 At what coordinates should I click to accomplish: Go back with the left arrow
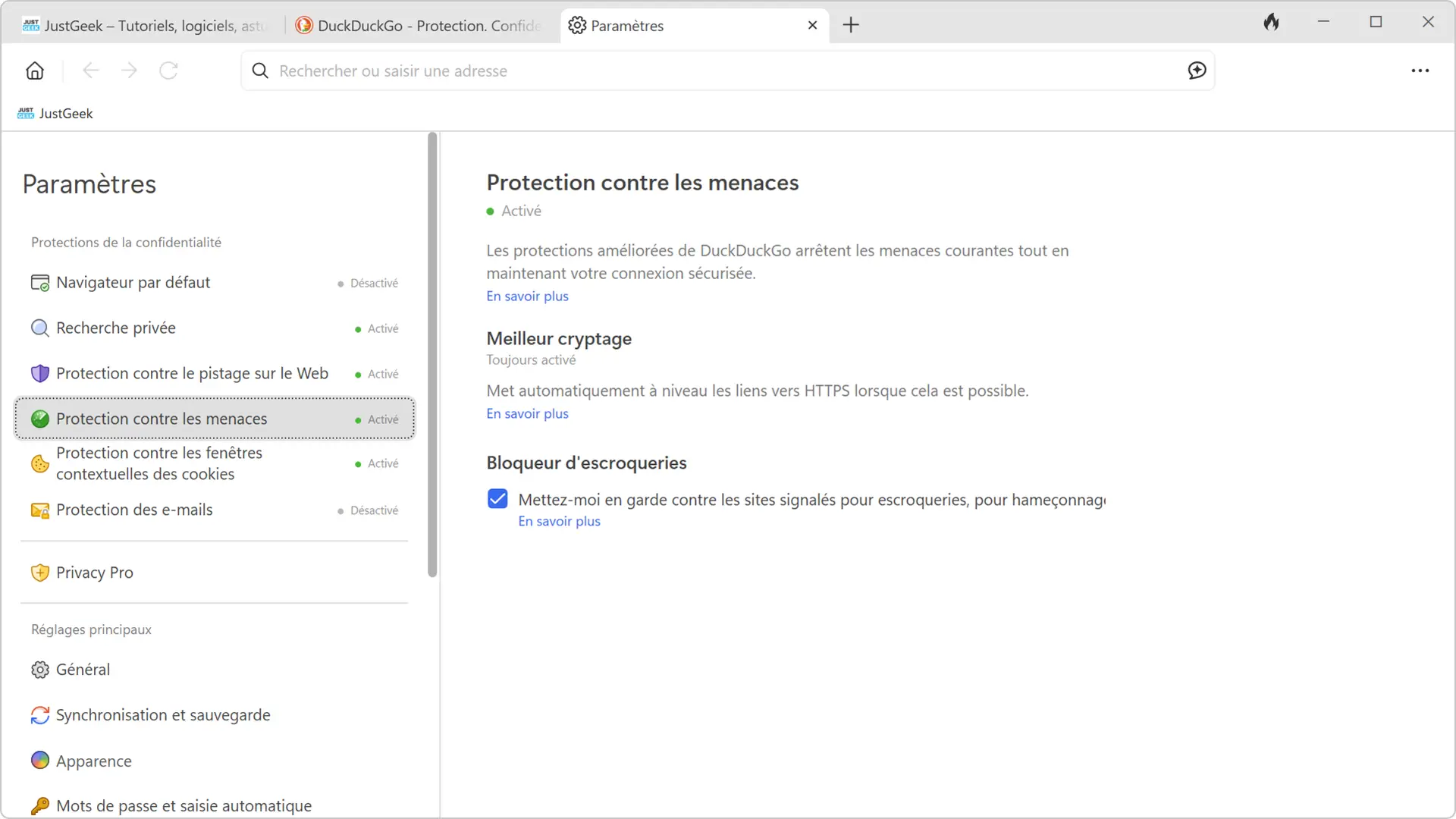pyautogui.click(x=90, y=71)
